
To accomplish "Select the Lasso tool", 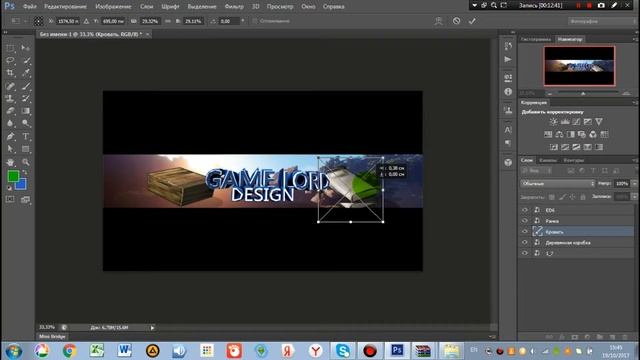I will [x=10, y=60].
